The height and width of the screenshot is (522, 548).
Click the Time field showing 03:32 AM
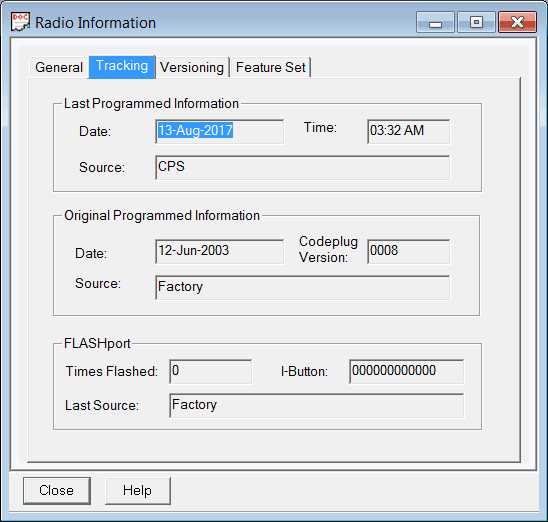409,131
